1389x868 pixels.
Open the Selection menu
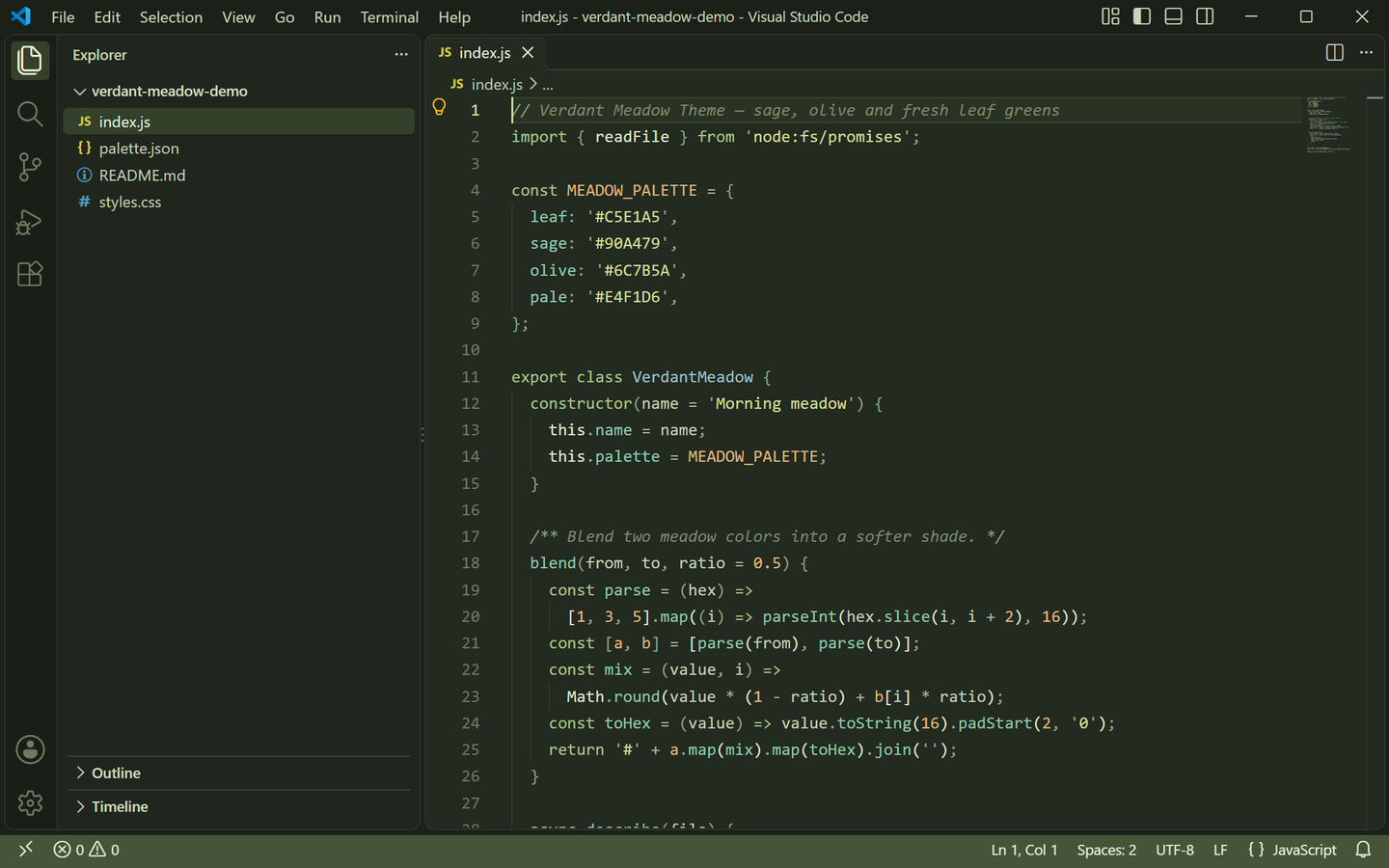tap(171, 17)
